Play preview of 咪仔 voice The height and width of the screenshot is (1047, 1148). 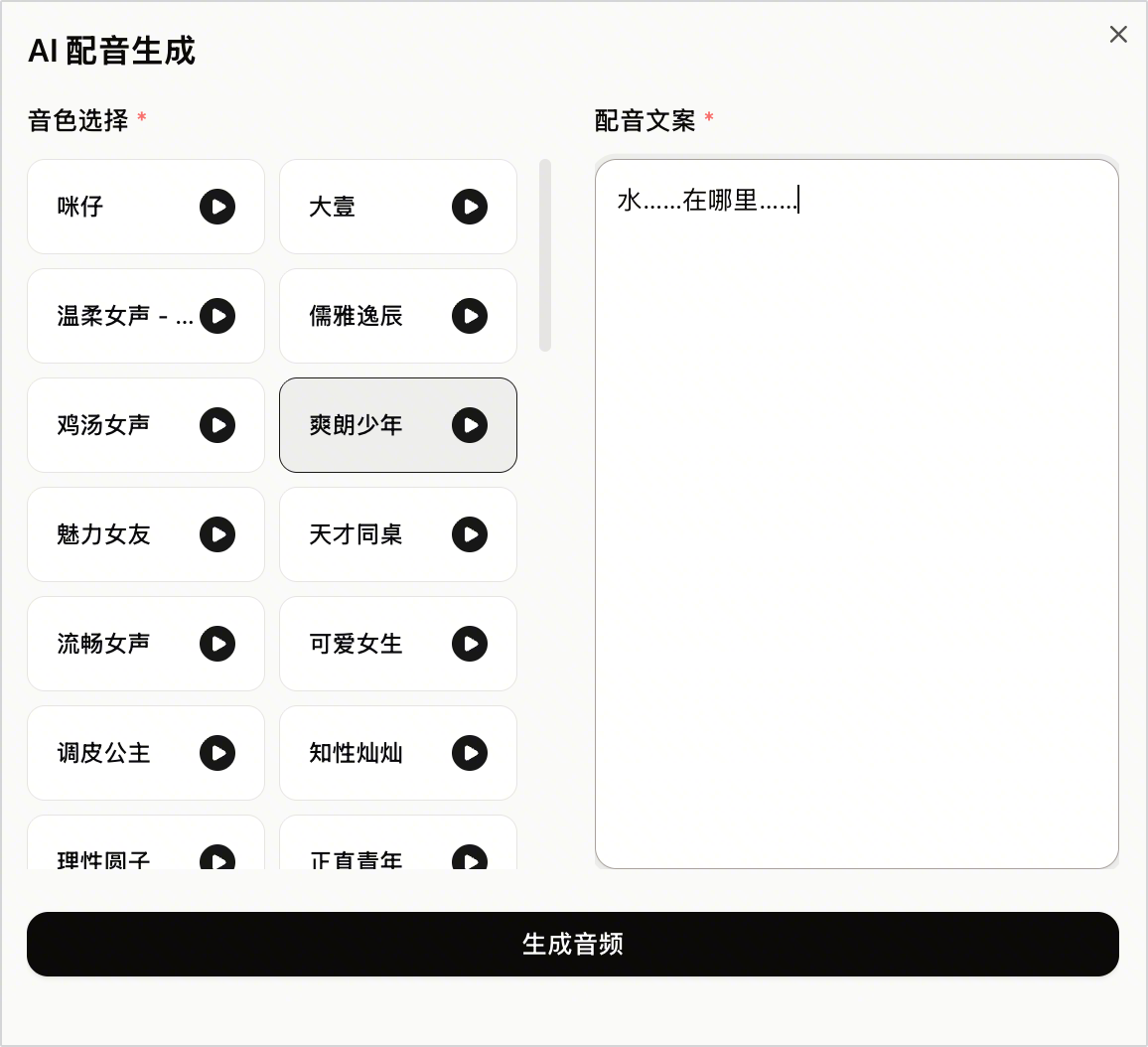[217, 207]
